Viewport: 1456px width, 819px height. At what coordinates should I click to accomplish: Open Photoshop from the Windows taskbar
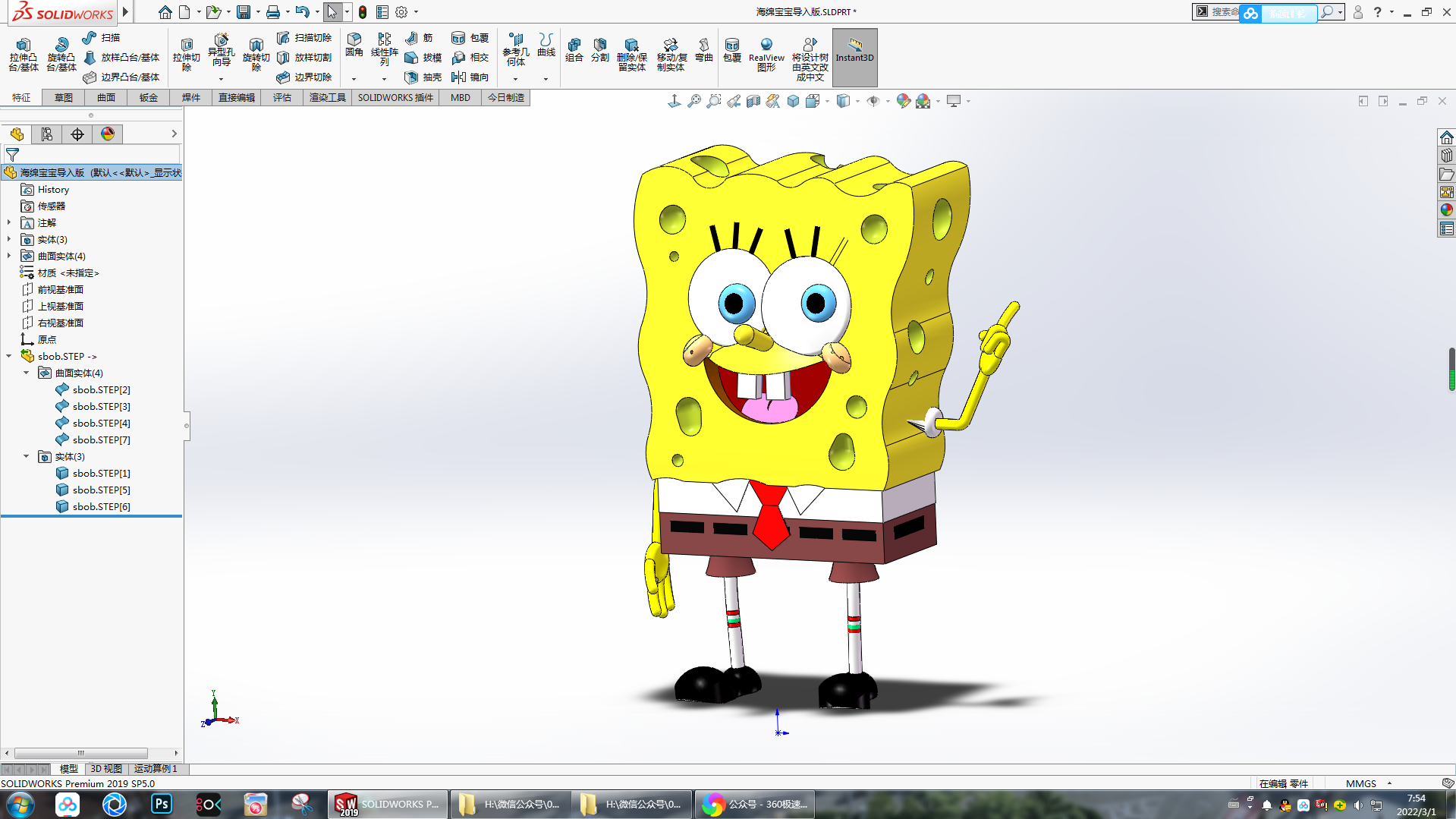coord(162,804)
